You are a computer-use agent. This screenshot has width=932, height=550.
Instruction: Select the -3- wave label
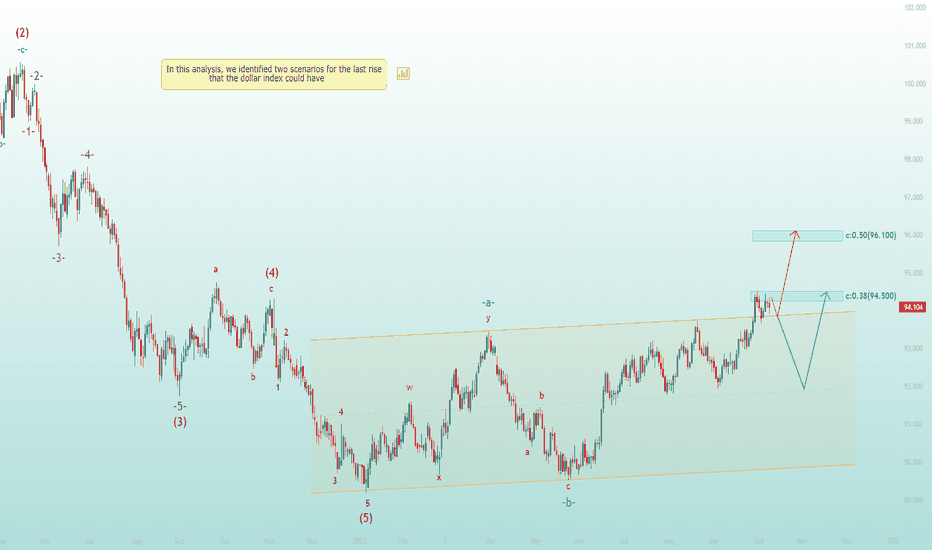tap(58, 258)
